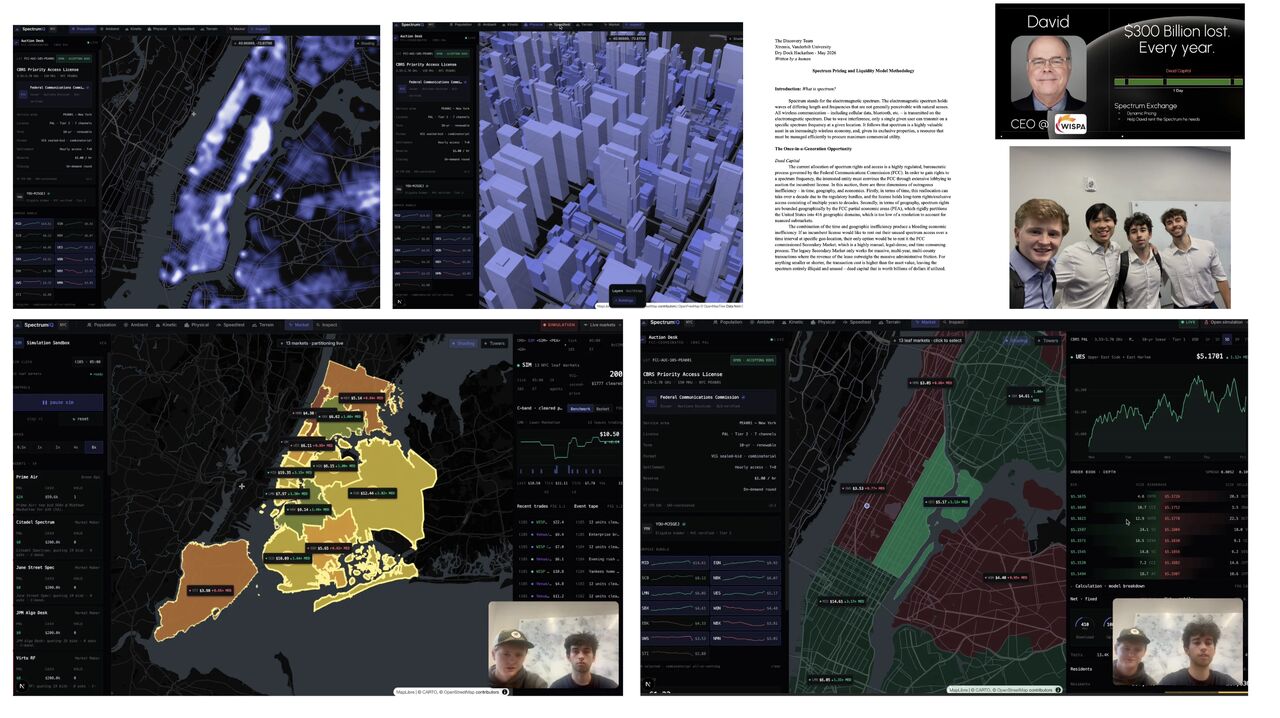
Task: Click the reset button in Simulation Sandbox
Action: [x=81, y=419]
